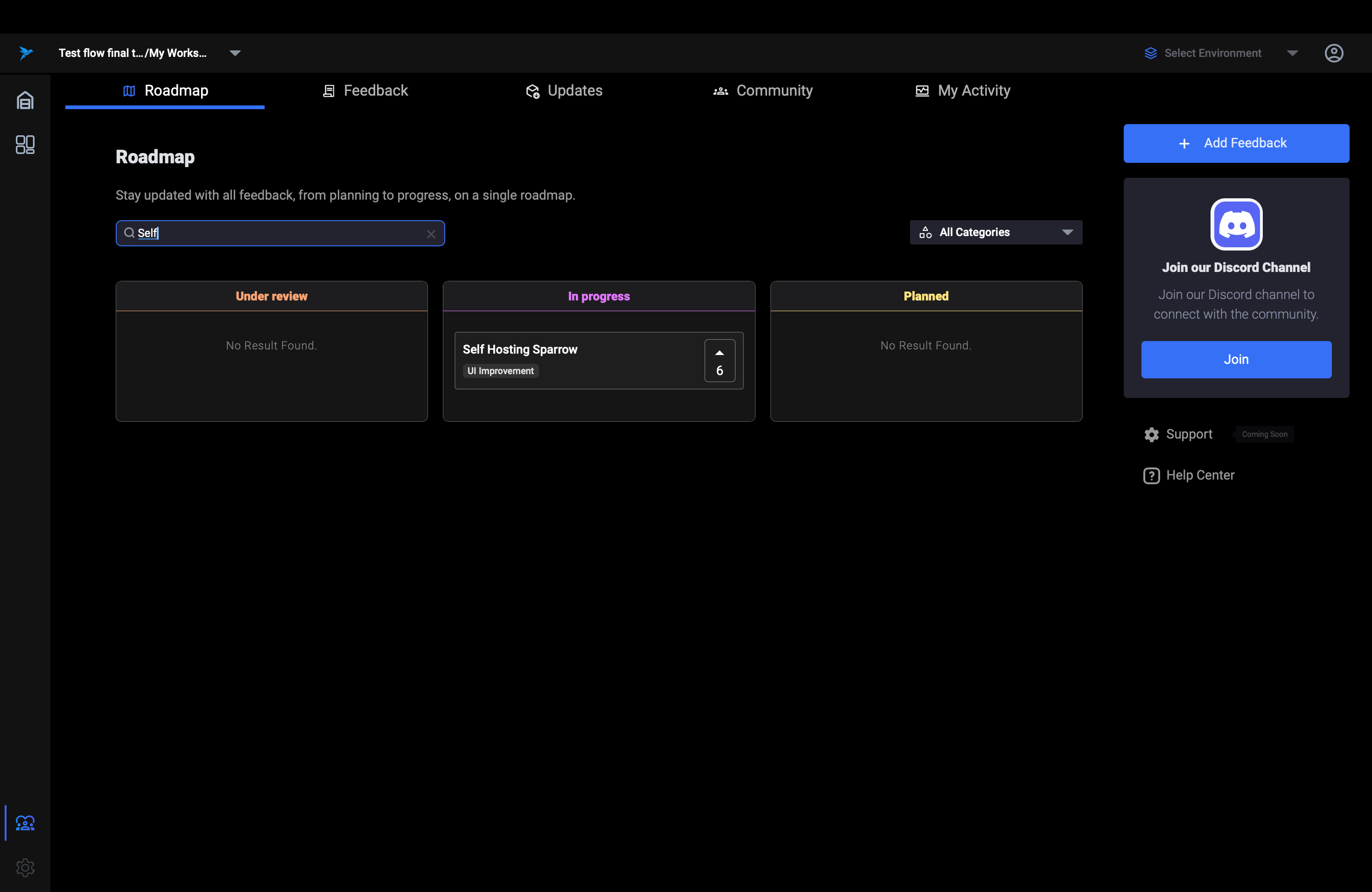Click the Updates tab icon

(532, 91)
